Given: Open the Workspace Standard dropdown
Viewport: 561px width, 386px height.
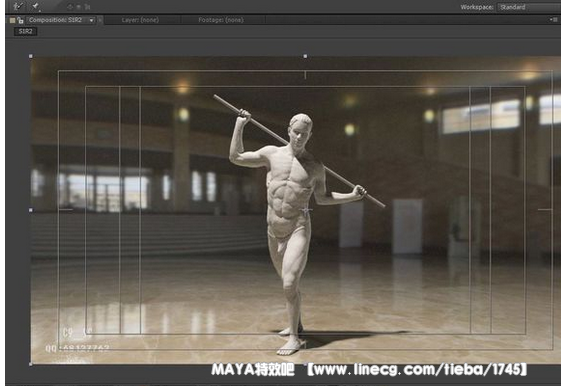Looking at the screenshot, I should coord(530,7).
